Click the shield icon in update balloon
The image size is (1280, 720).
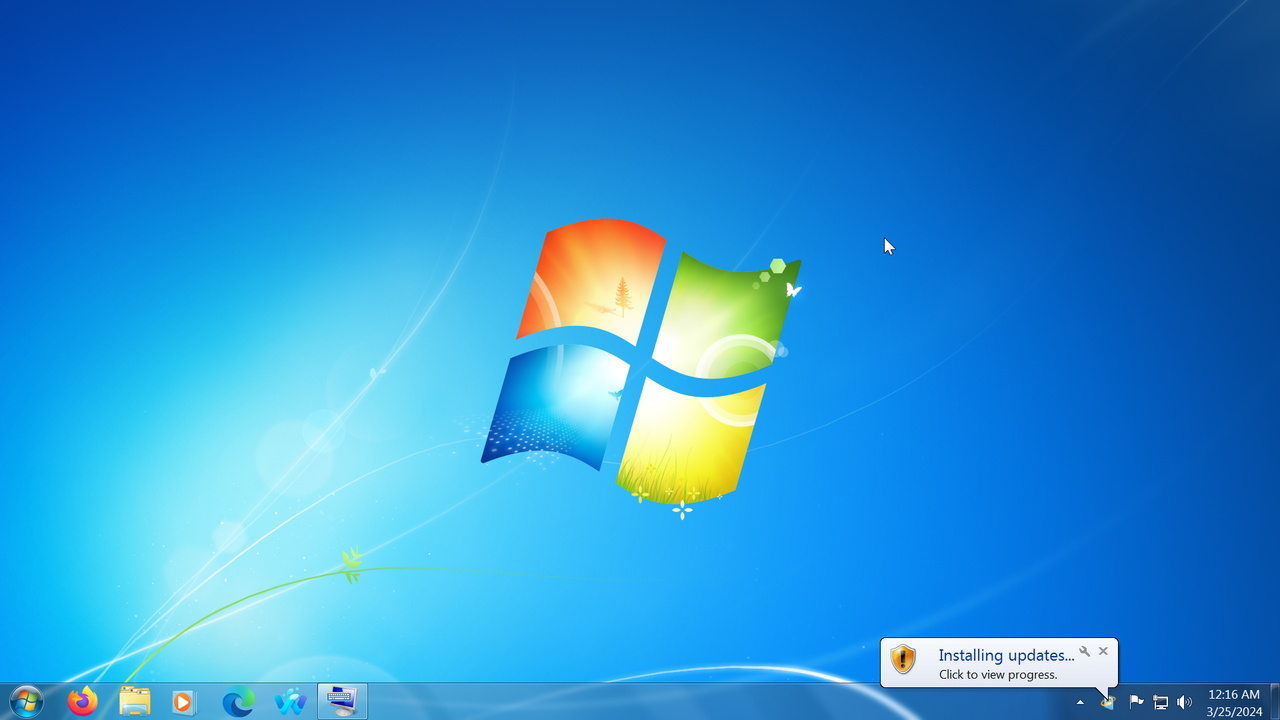pyautogui.click(x=903, y=659)
